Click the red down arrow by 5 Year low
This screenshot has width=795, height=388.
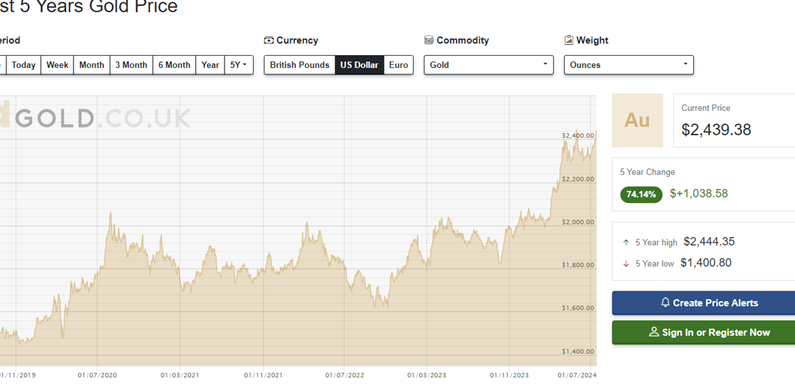click(626, 264)
